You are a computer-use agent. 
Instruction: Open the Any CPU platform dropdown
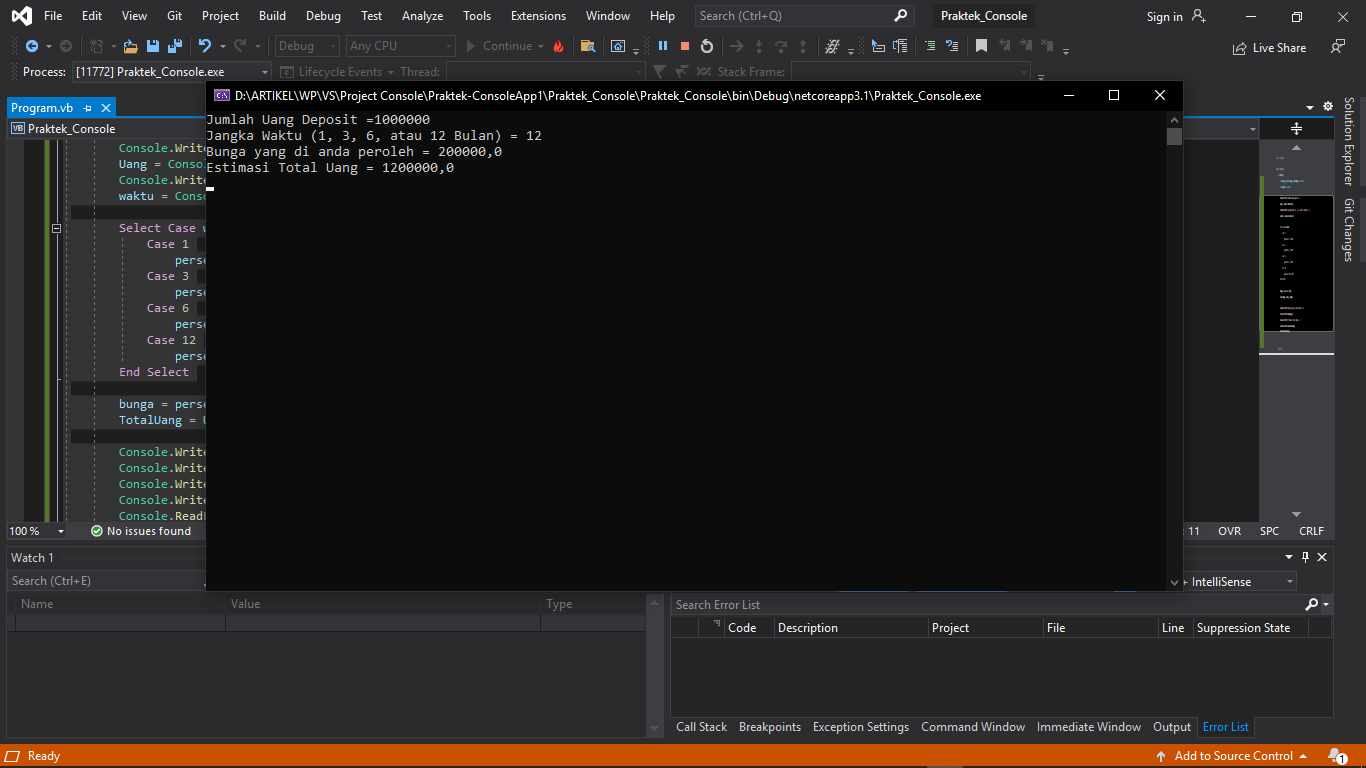tap(400, 46)
